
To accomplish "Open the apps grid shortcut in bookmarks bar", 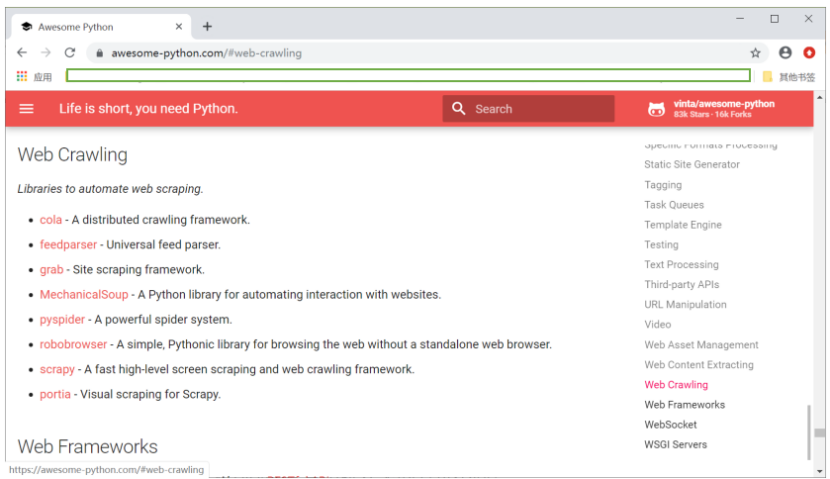I will (x=22, y=76).
